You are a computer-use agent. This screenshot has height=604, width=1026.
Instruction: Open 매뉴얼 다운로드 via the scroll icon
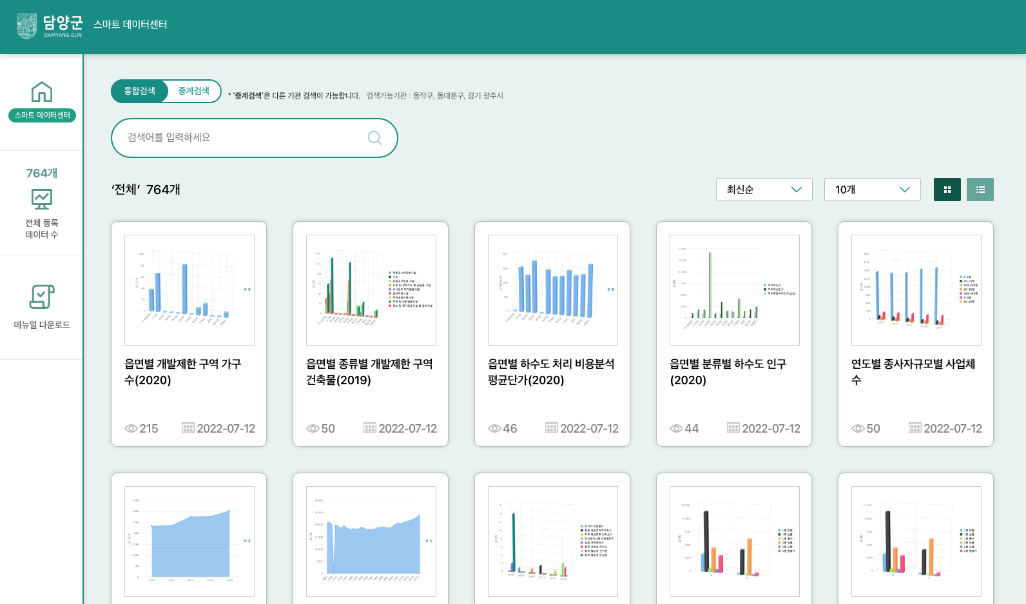(41, 298)
